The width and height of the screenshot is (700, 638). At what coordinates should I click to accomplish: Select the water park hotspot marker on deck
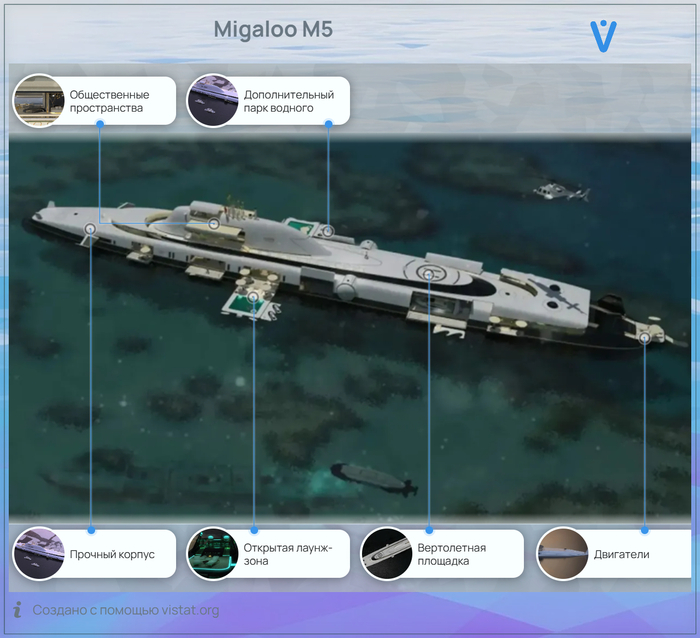point(327,231)
